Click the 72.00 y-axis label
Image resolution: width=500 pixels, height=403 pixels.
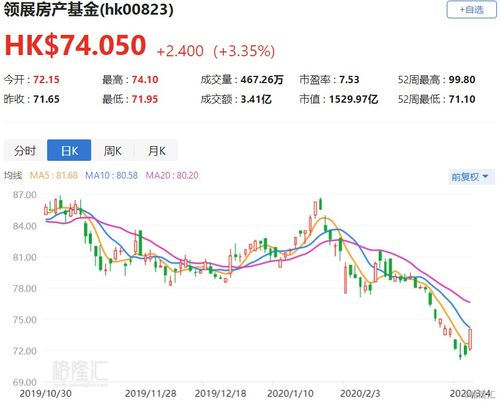[x=25, y=351]
